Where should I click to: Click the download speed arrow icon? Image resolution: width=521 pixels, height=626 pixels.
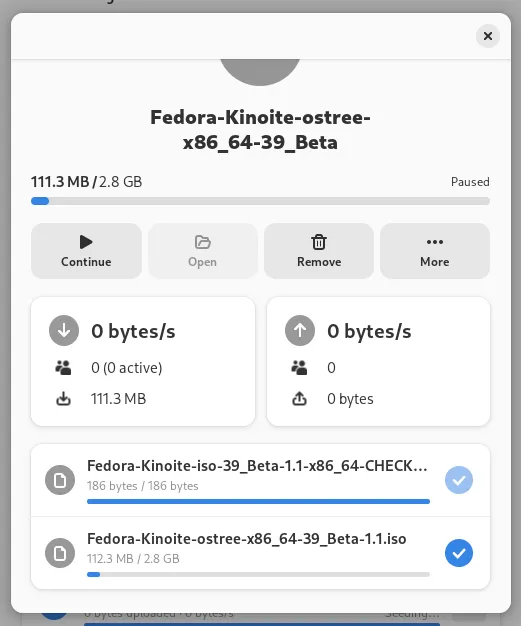[x=64, y=331]
